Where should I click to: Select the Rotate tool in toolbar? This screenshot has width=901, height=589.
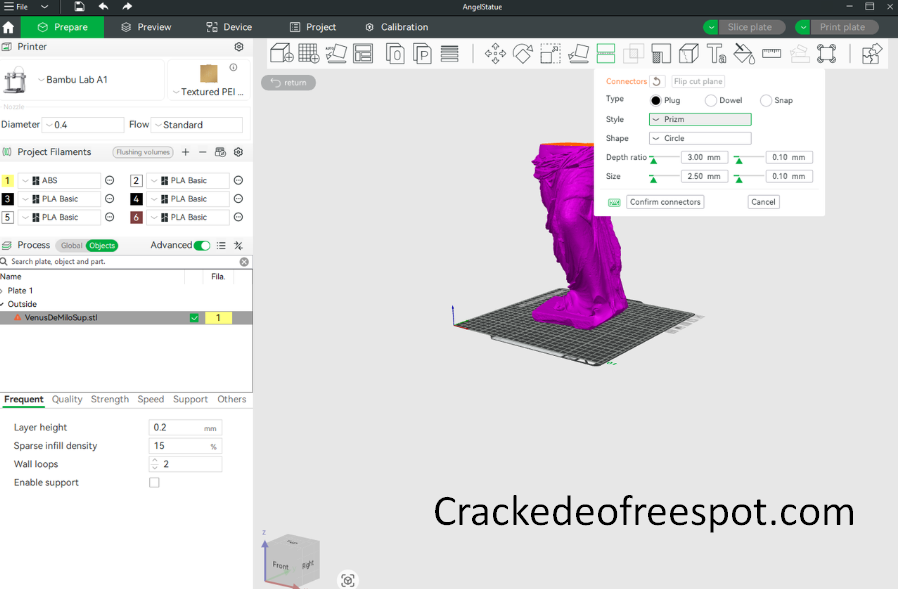tap(523, 54)
